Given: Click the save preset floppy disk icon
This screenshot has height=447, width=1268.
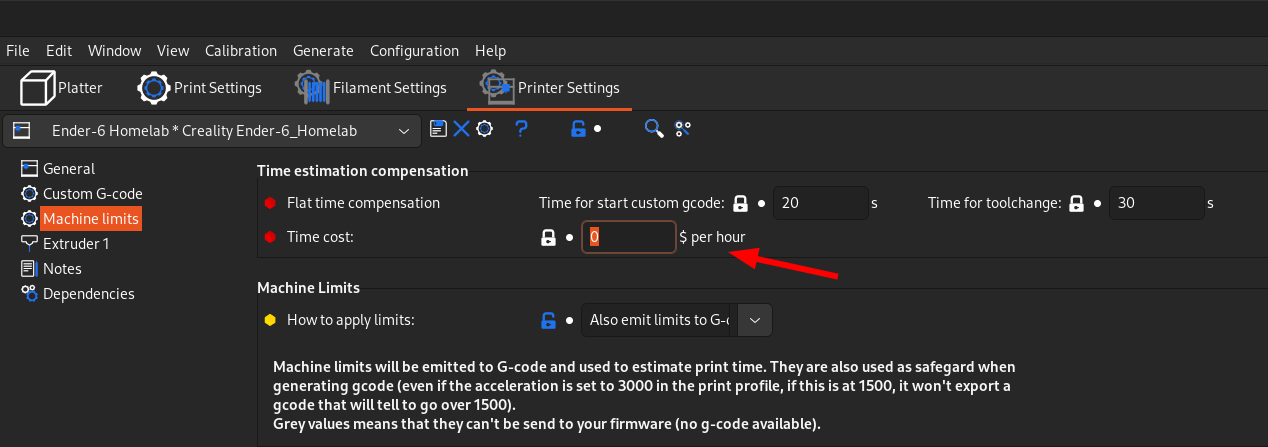Looking at the screenshot, I should click(437, 128).
